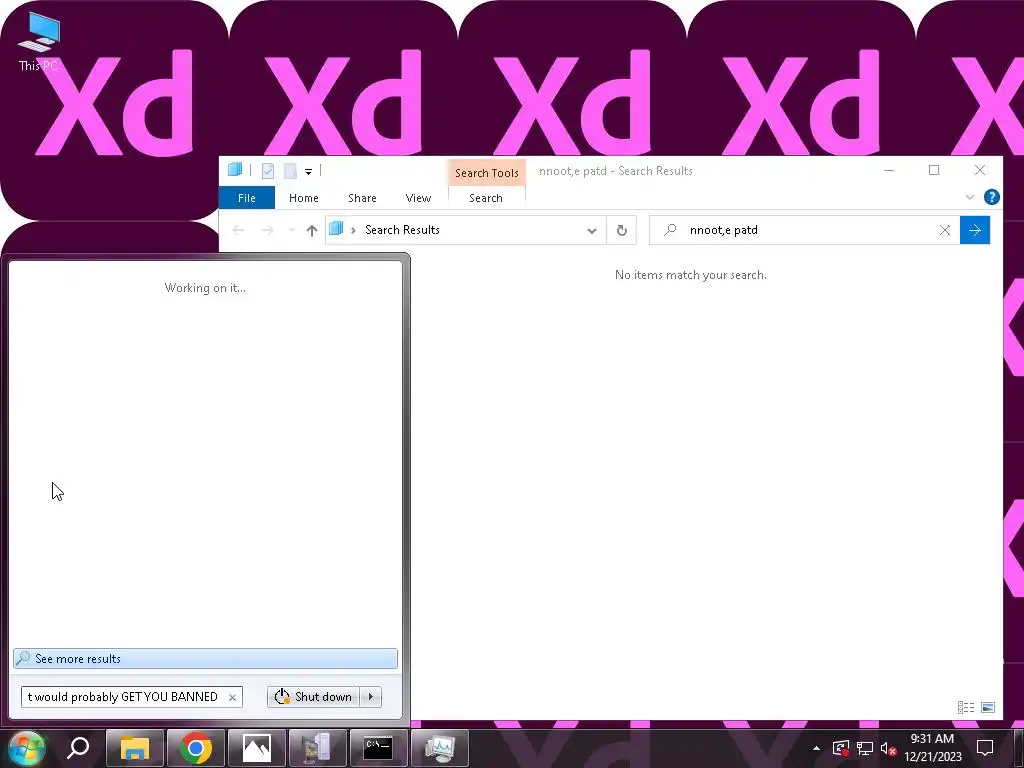
Task: Expand address bar breadcrumb chevron
Action: click(x=353, y=231)
